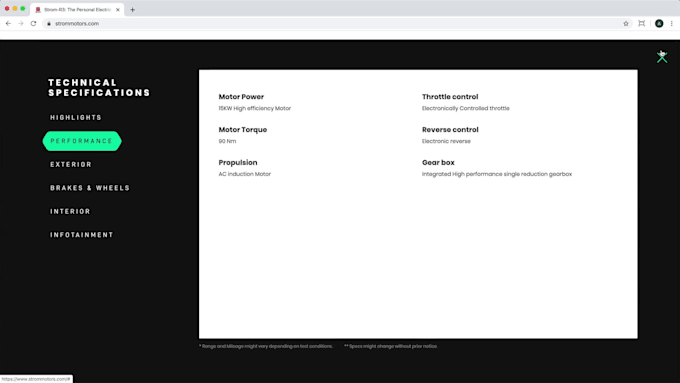The height and width of the screenshot is (383, 680).
Task: Click the '90 Nm' torque value
Action: tap(227, 141)
